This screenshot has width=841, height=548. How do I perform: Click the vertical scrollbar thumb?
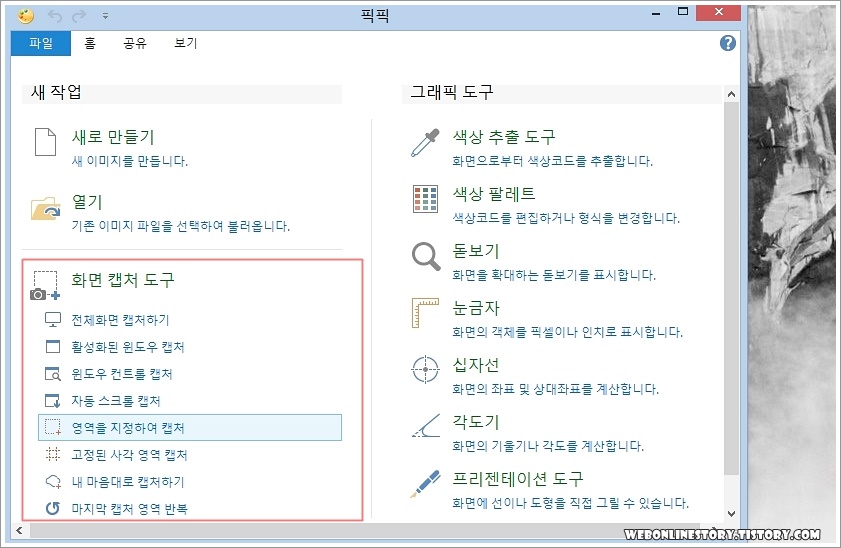tap(731, 288)
